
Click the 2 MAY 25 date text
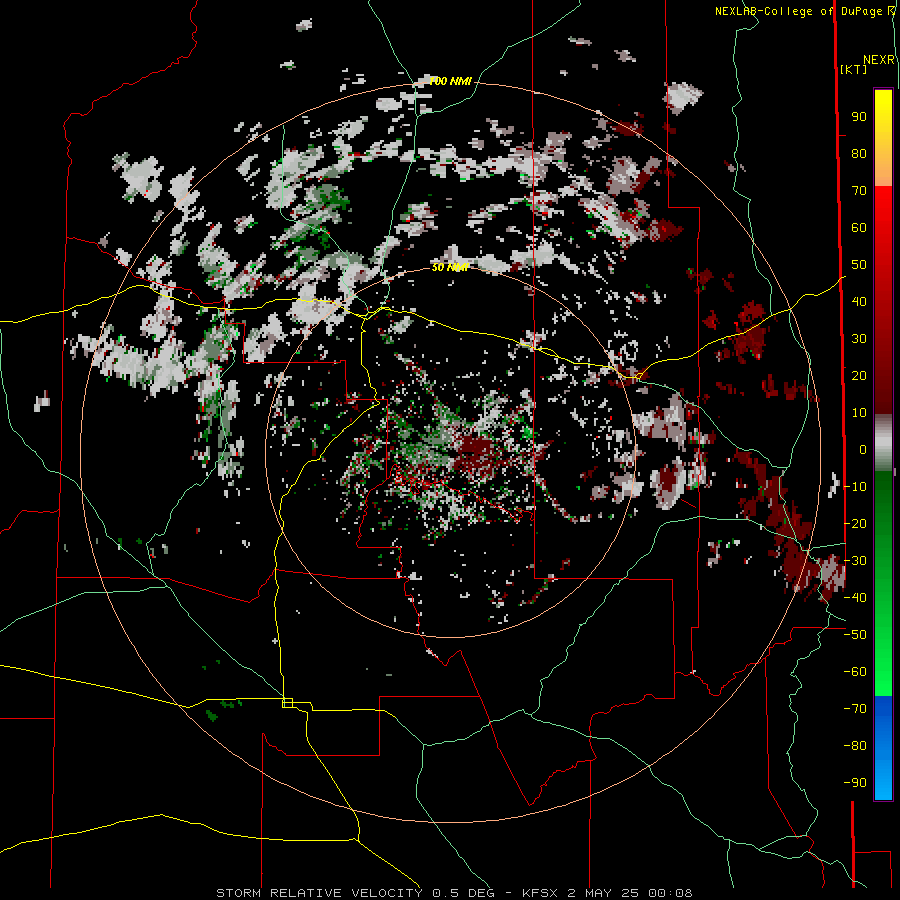[602, 893]
